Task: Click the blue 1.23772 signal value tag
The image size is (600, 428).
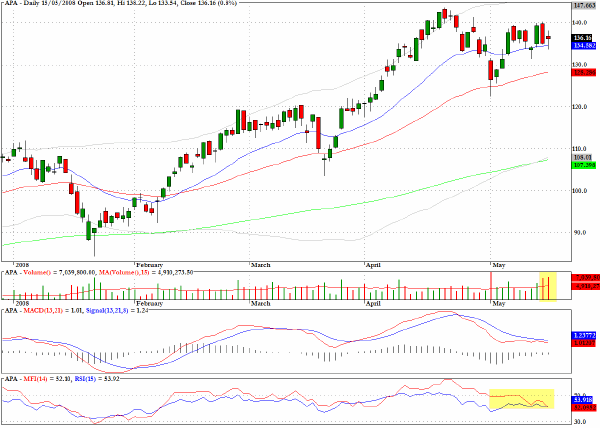Action: click(583, 335)
